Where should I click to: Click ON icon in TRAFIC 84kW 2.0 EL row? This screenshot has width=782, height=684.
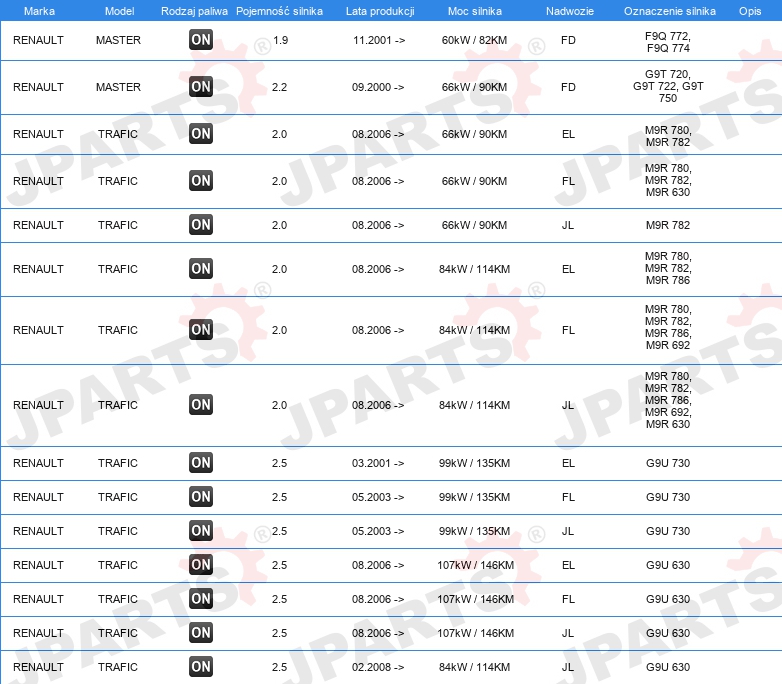pyautogui.click(x=201, y=268)
